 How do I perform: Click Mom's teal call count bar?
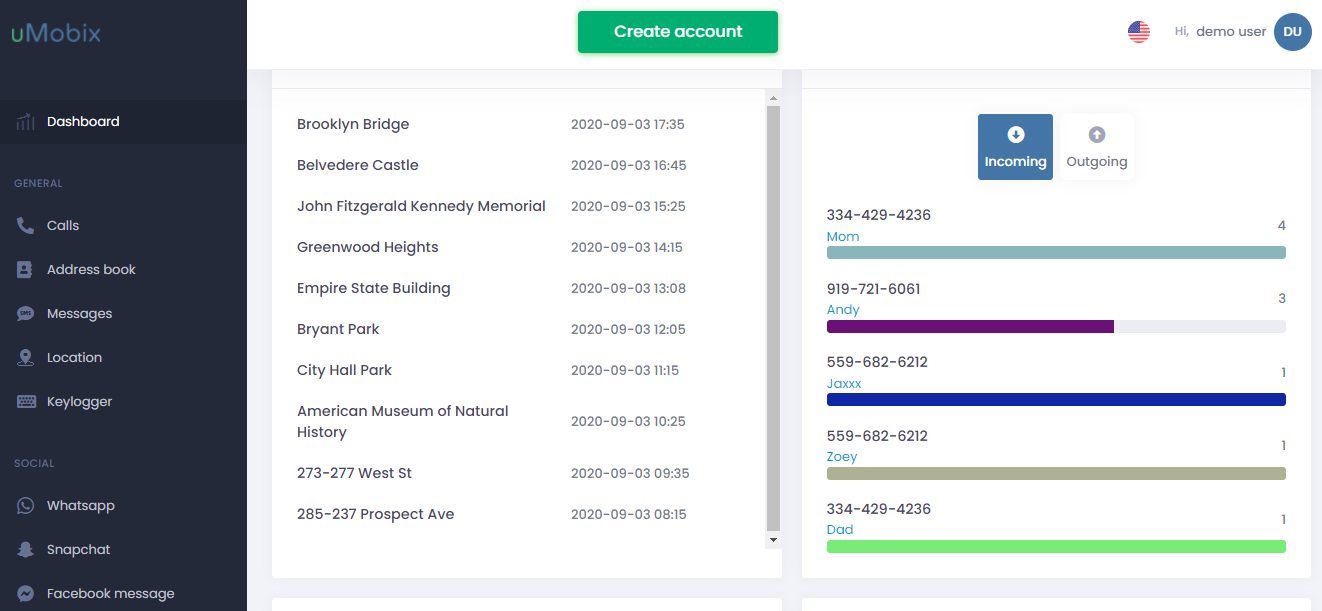pos(1055,253)
